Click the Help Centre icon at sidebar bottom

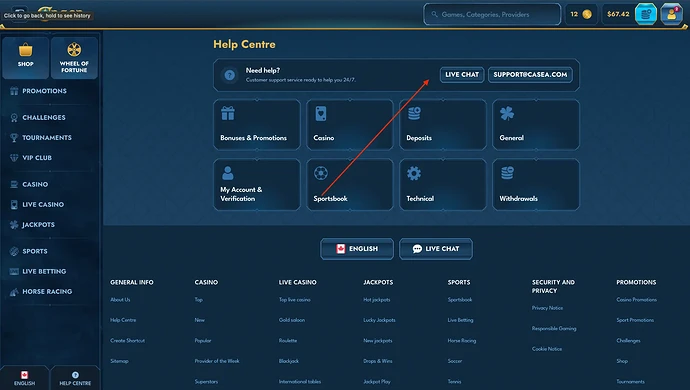pos(75,375)
